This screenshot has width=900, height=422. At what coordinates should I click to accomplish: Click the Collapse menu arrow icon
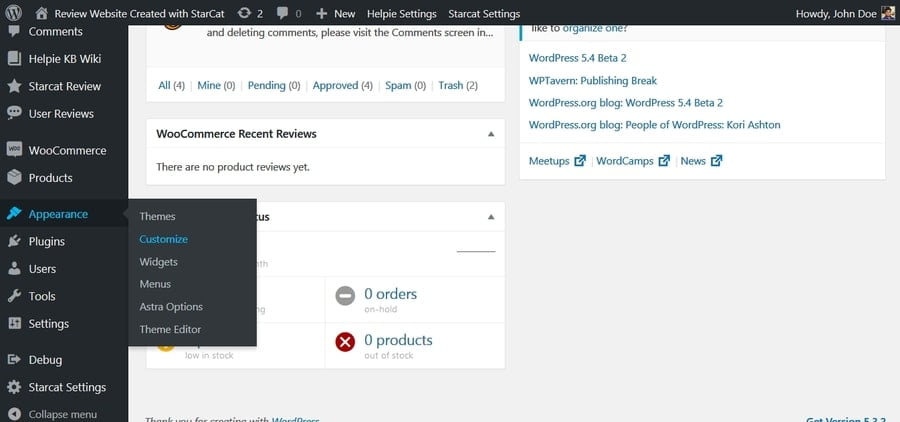pos(14,414)
